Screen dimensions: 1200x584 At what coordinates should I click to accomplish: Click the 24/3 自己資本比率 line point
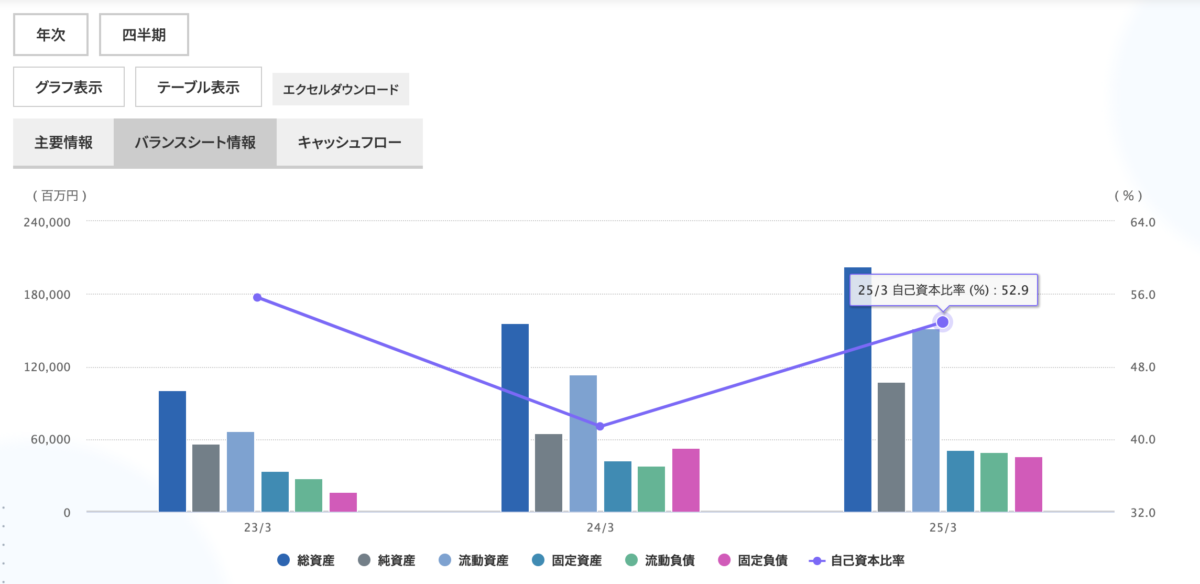[x=600, y=426]
